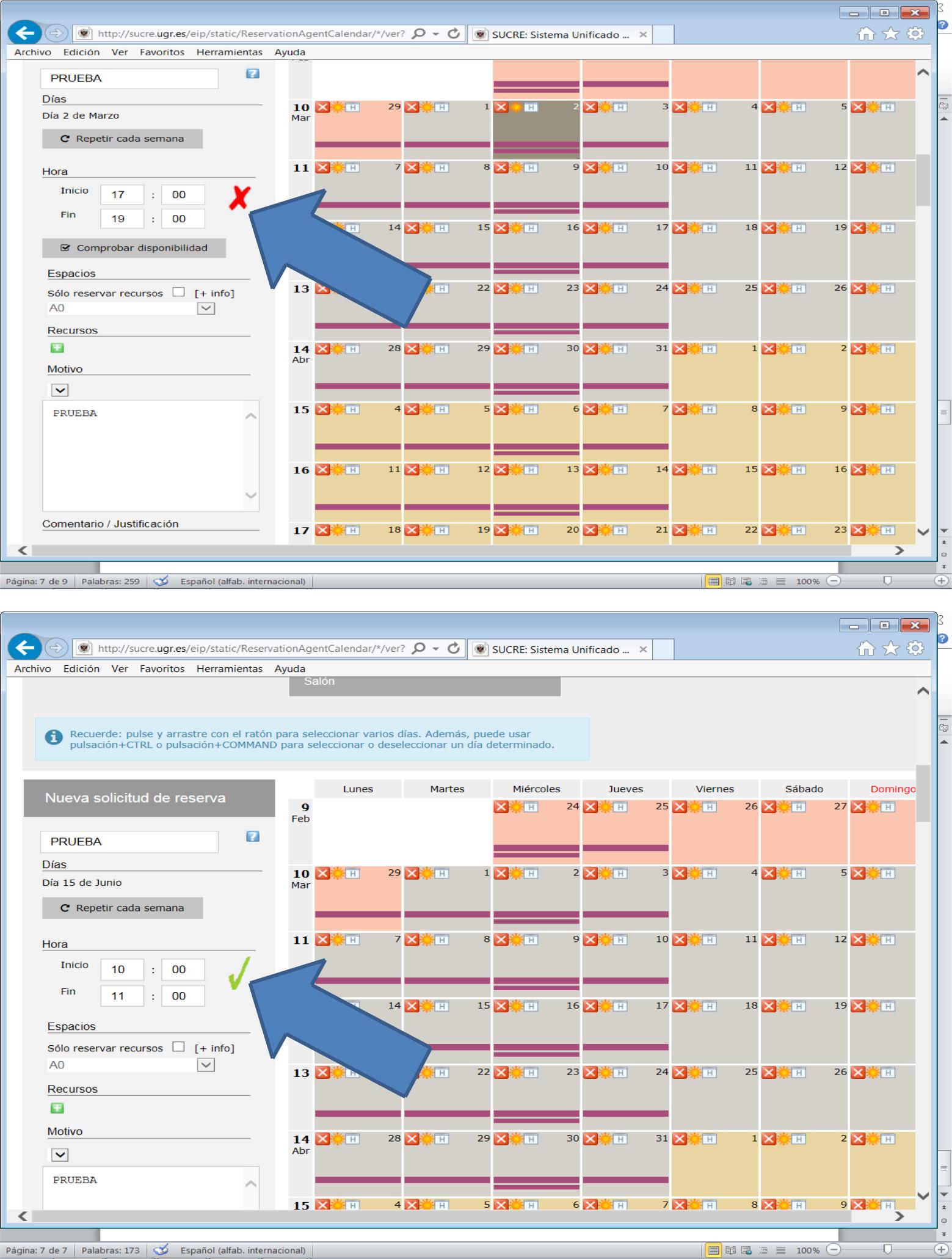Screen dimensions: 952x1259
Task: Tick 'Sólo reservar recursos' in Día 15 de Junio form
Action: click(x=178, y=1047)
